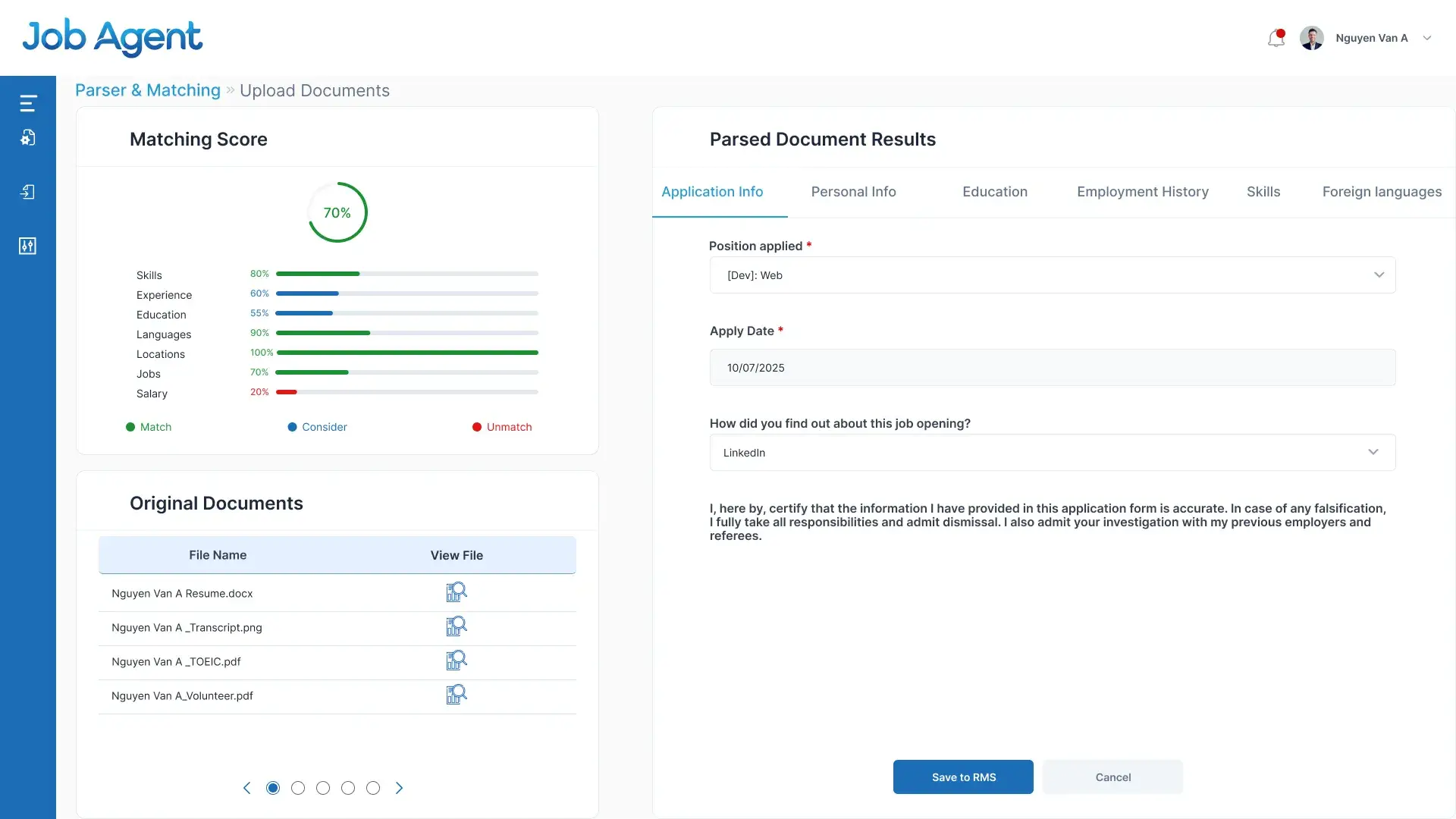The image size is (1456, 819).
Task: Open the settings sliders sidebar icon
Action: [x=28, y=246]
